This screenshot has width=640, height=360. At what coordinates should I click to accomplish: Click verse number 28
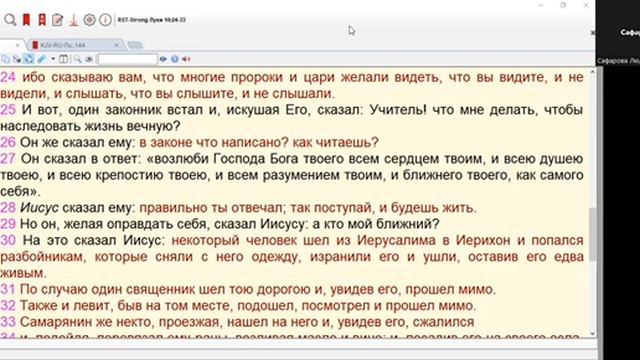coord(8,208)
